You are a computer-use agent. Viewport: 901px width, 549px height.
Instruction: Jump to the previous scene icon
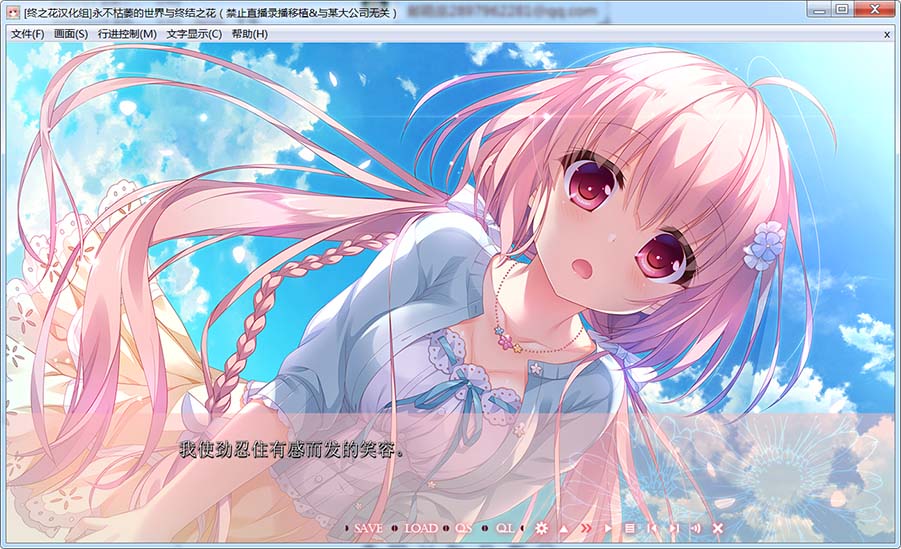651,528
